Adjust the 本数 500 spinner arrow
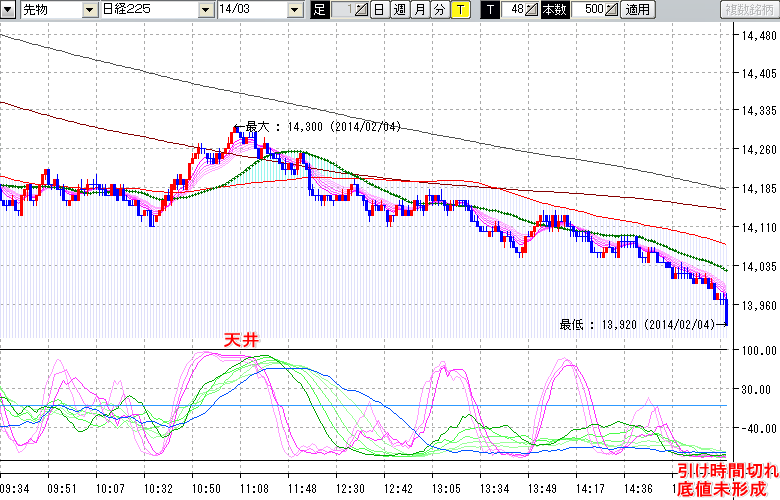 click(611, 10)
